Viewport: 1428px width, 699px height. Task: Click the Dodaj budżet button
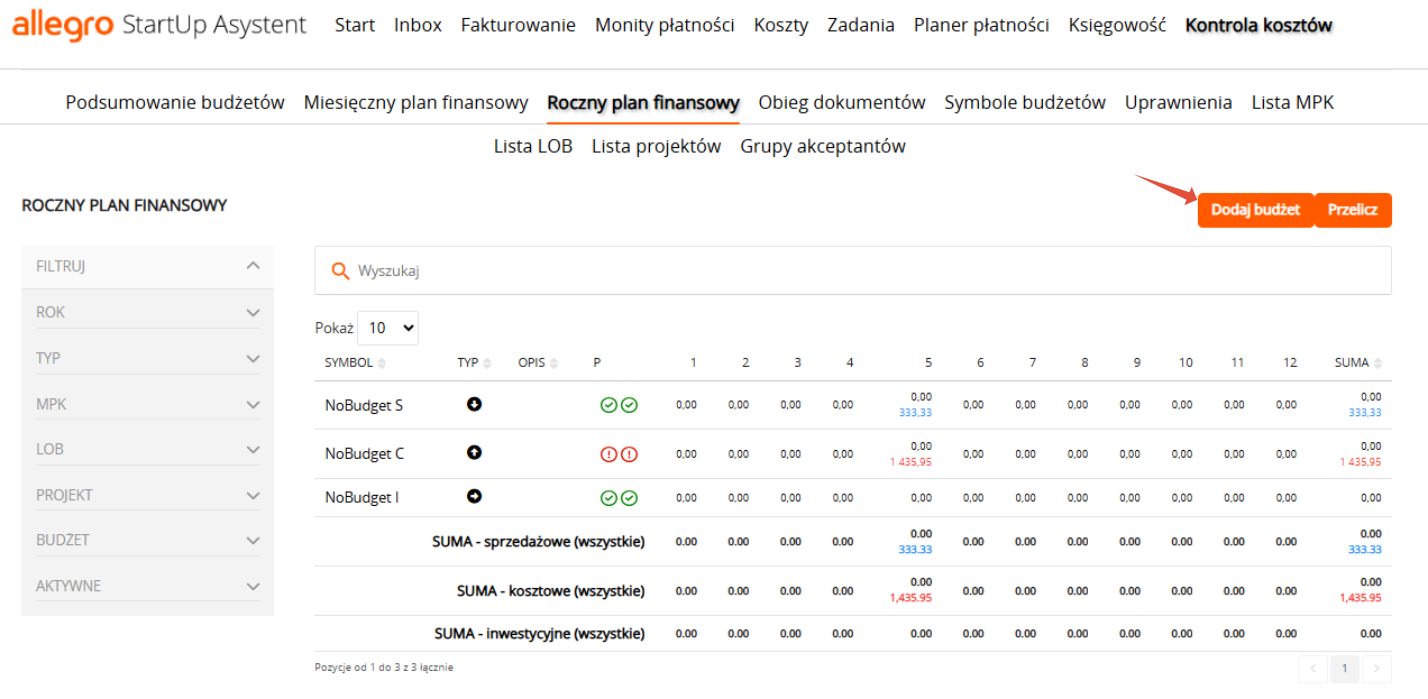click(1255, 210)
